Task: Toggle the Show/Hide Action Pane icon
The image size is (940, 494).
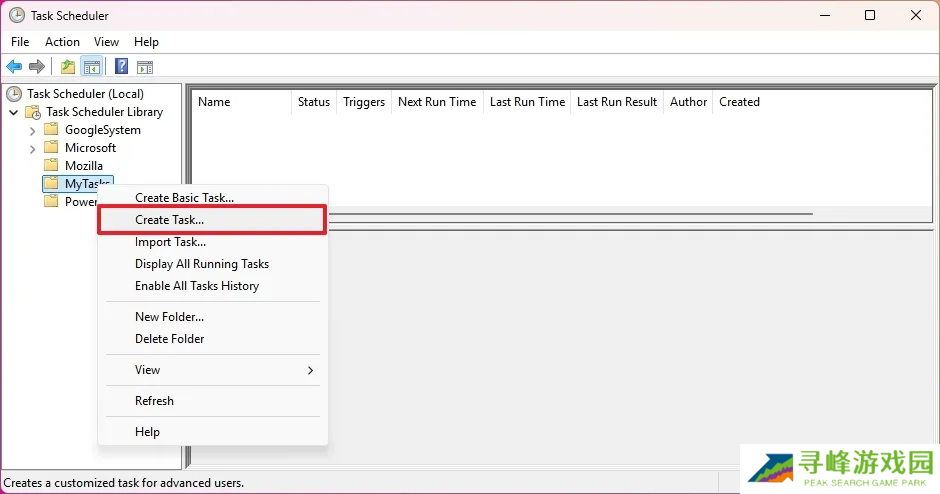Action: (145, 67)
